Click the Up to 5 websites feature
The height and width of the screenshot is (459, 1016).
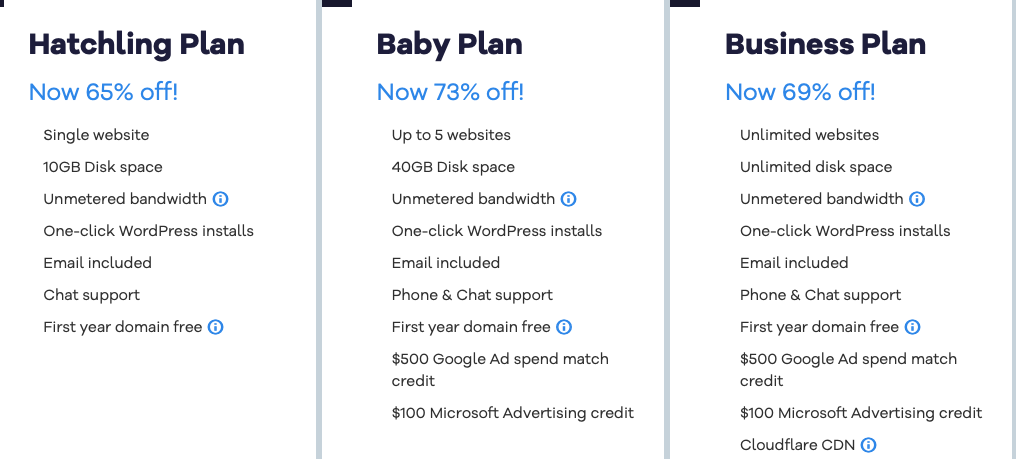point(451,135)
